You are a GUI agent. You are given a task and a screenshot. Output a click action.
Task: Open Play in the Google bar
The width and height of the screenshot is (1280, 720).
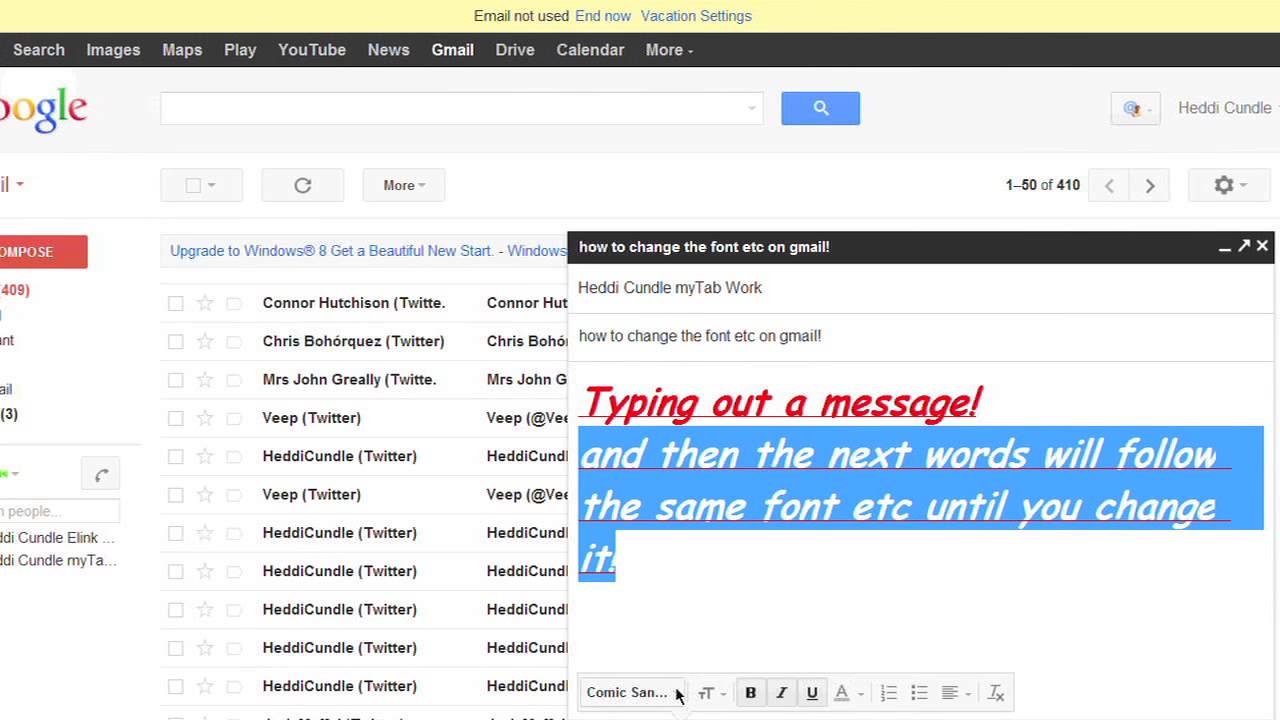[x=240, y=50]
